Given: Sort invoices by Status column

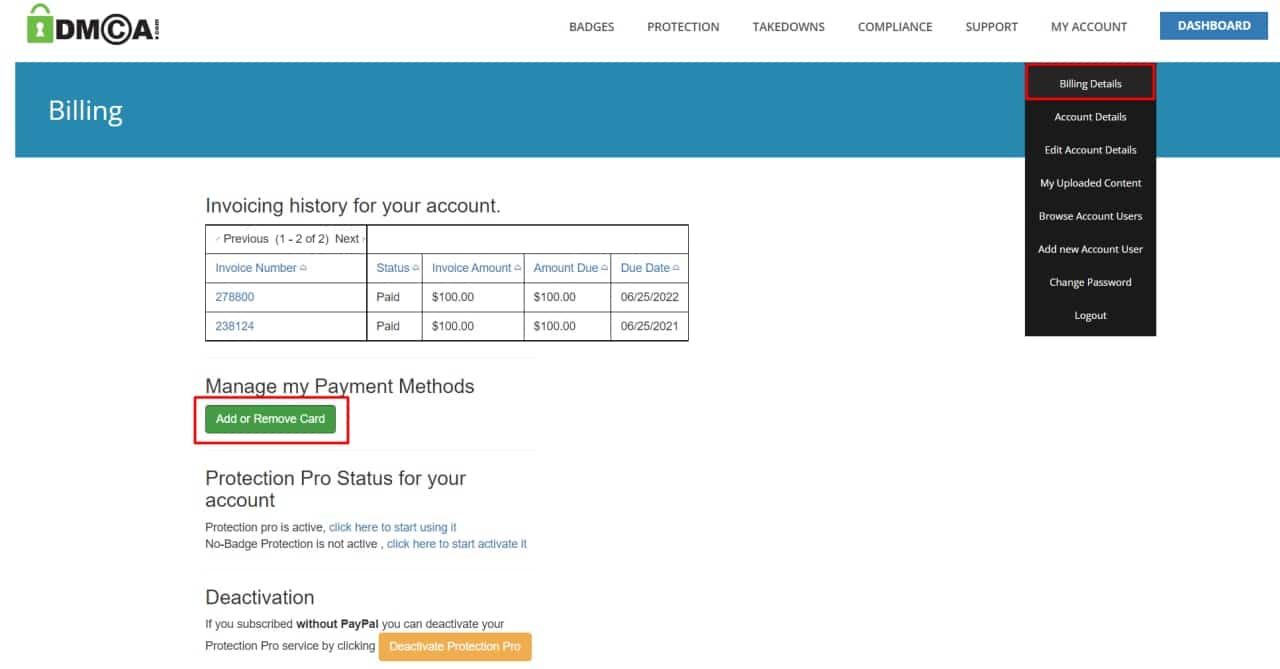Looking at the screenshot, I should pos(393,268).
